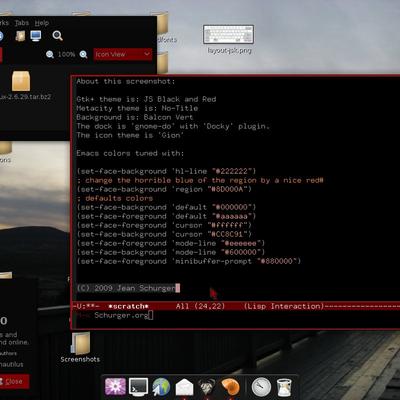
Task: Open the Home folder icon in Nautilus toolbar
Action: coord(20,36)
